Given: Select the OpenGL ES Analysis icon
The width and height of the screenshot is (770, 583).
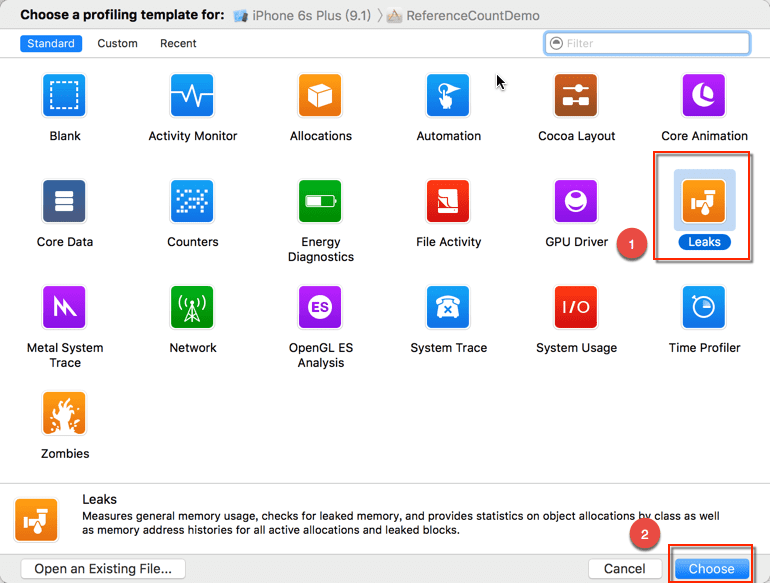Looking at the screenshot, I should [x=320, y=307].
